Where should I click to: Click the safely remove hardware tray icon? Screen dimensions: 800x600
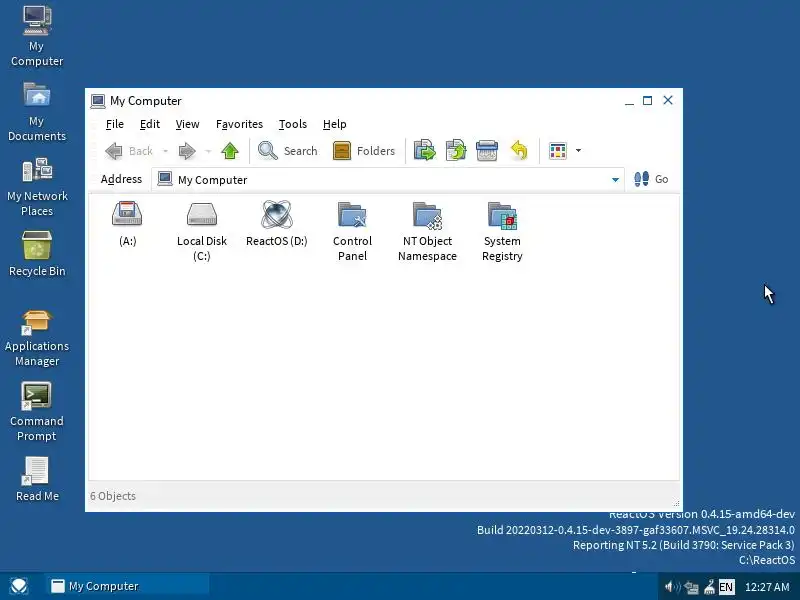tap(709, 587)
